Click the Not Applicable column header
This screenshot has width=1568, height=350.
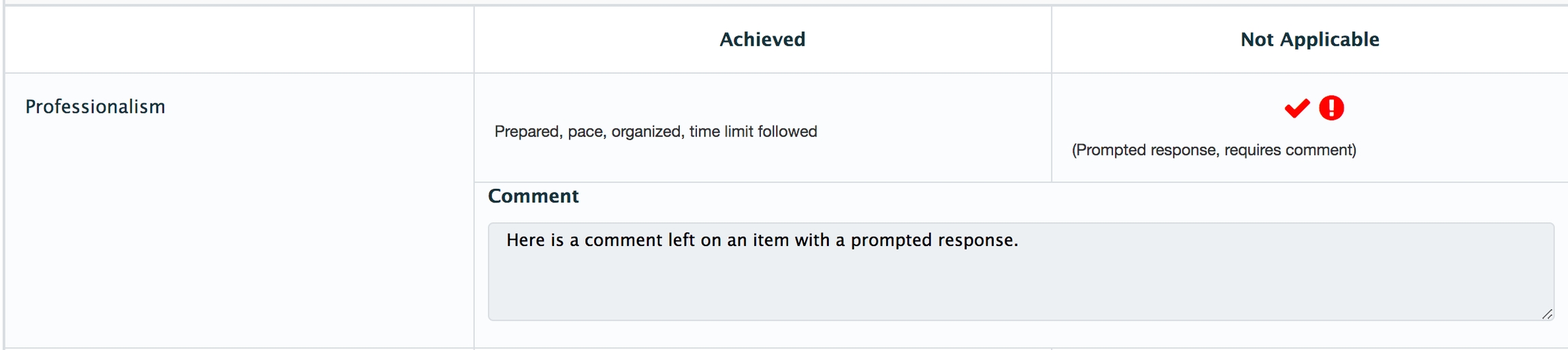[1309, 39]
